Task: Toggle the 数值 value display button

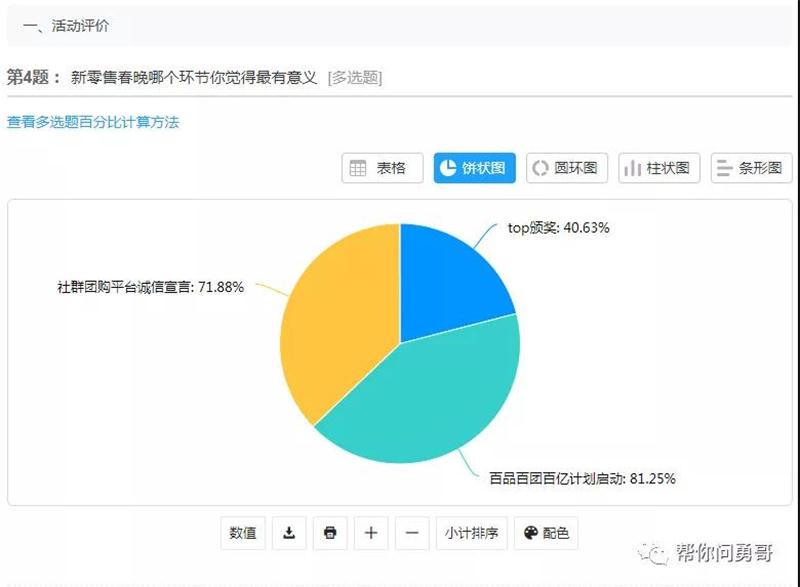Action: pos(243,533)
